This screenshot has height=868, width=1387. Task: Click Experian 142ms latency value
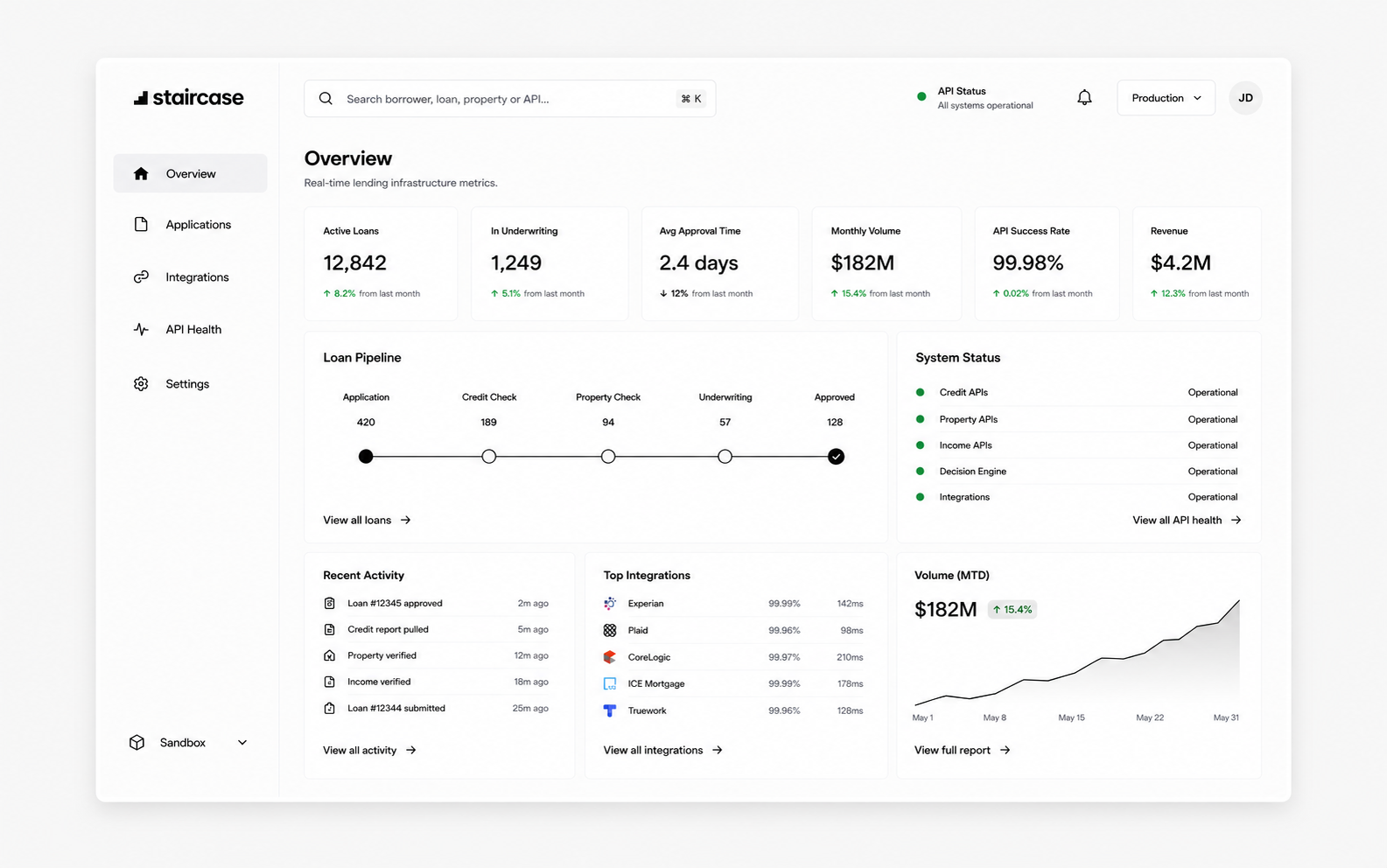pos(850,604)
